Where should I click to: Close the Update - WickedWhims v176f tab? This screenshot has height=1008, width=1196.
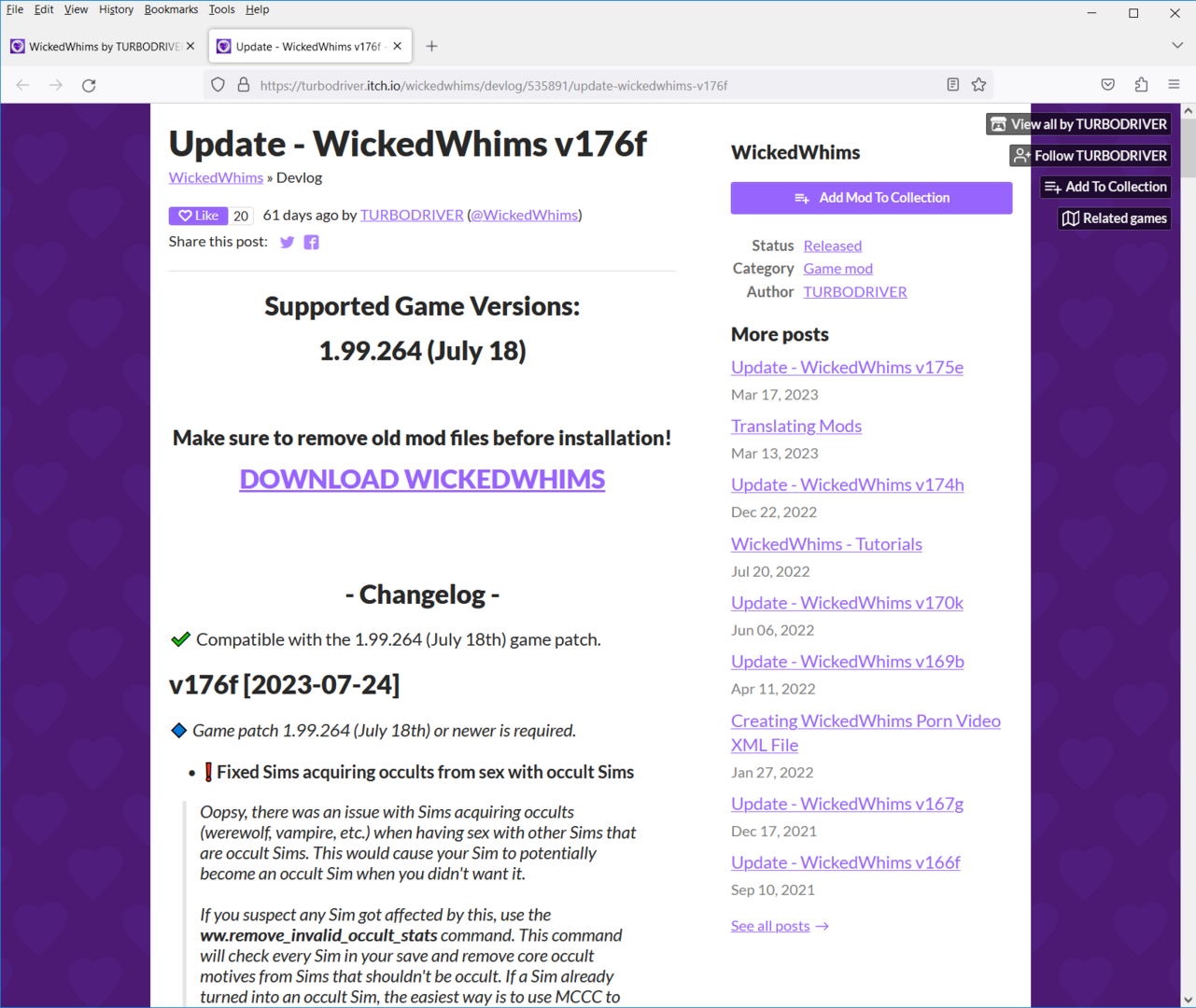pyautogui.click(x=397, y=46)
